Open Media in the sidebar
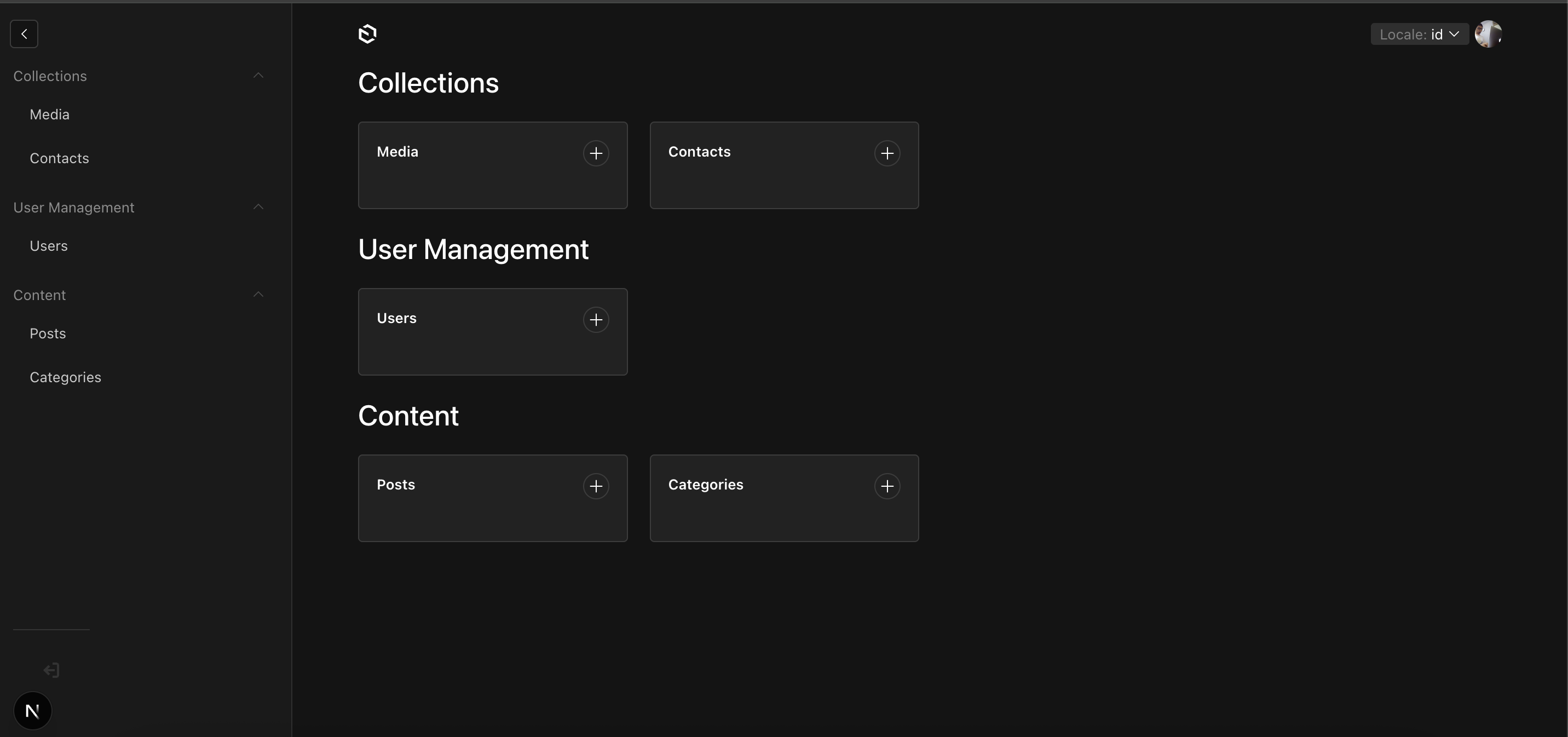The image size is (1568, 737). (49, 114)
